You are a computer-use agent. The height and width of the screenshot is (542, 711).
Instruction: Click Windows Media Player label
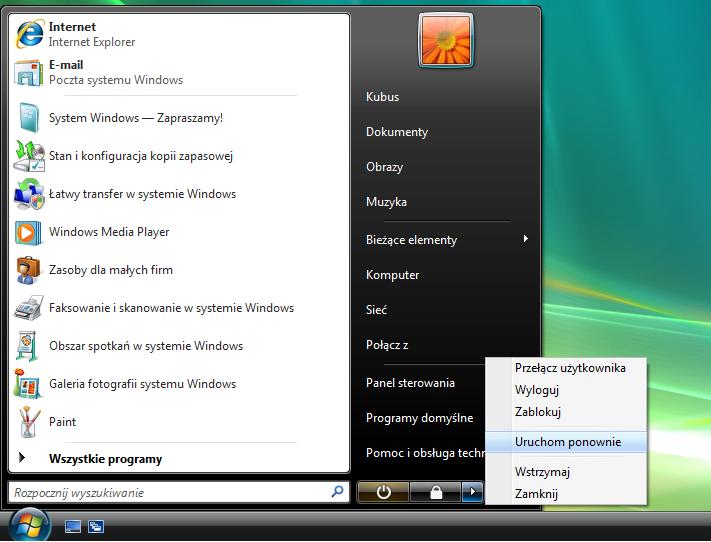point(109,232)
